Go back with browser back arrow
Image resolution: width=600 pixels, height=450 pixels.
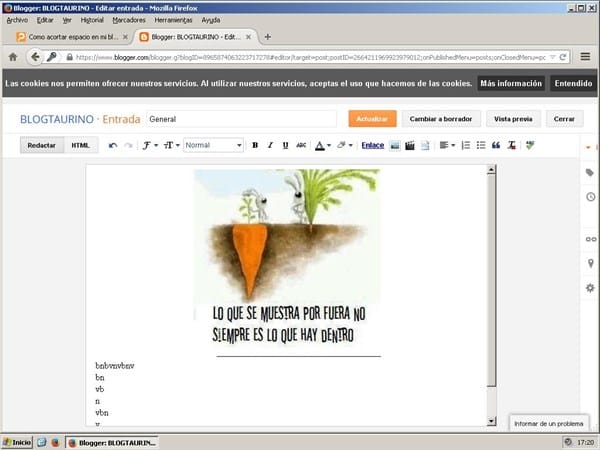[x=35, y=57]
